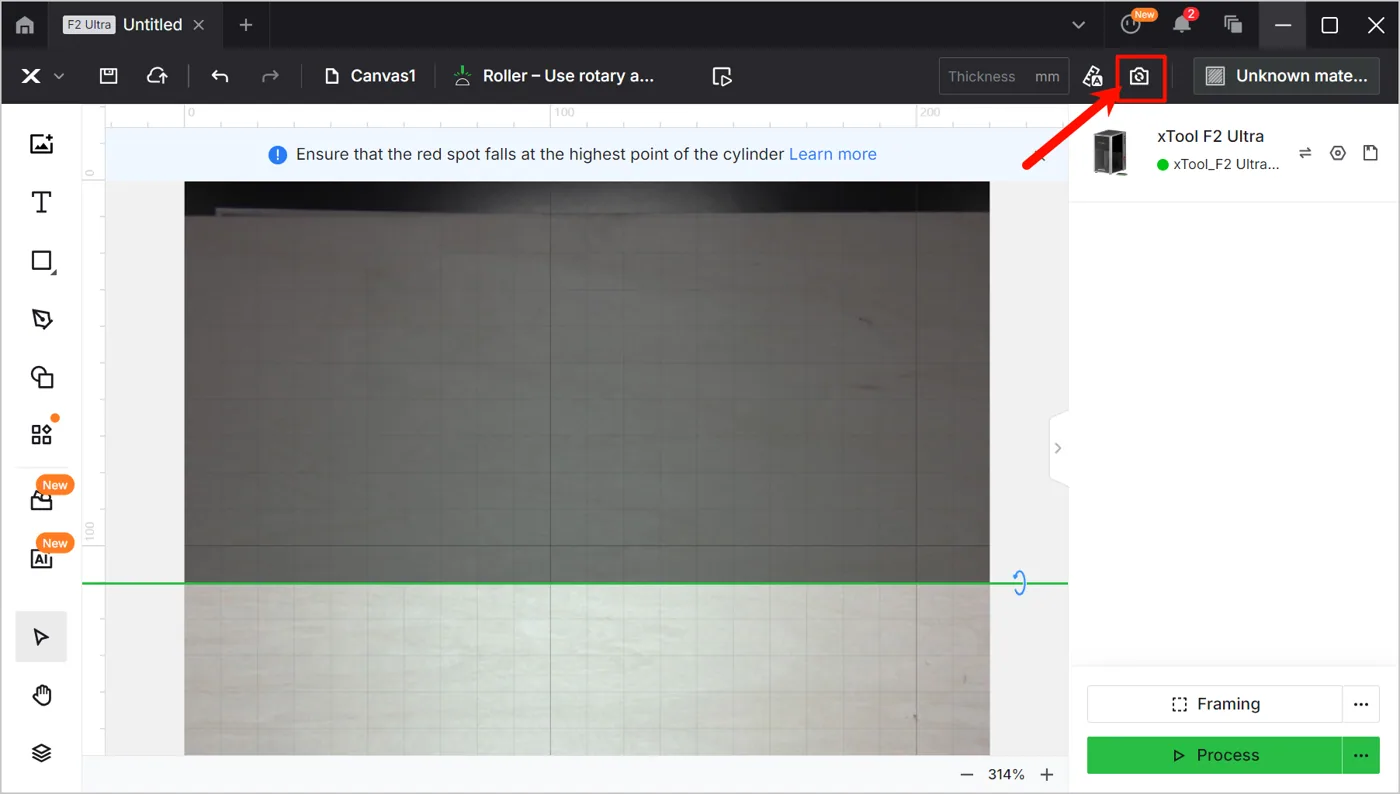This screenshot has height=794, width=1400.
Task: Open the device file storage icon
Action: pos(1370,153)
